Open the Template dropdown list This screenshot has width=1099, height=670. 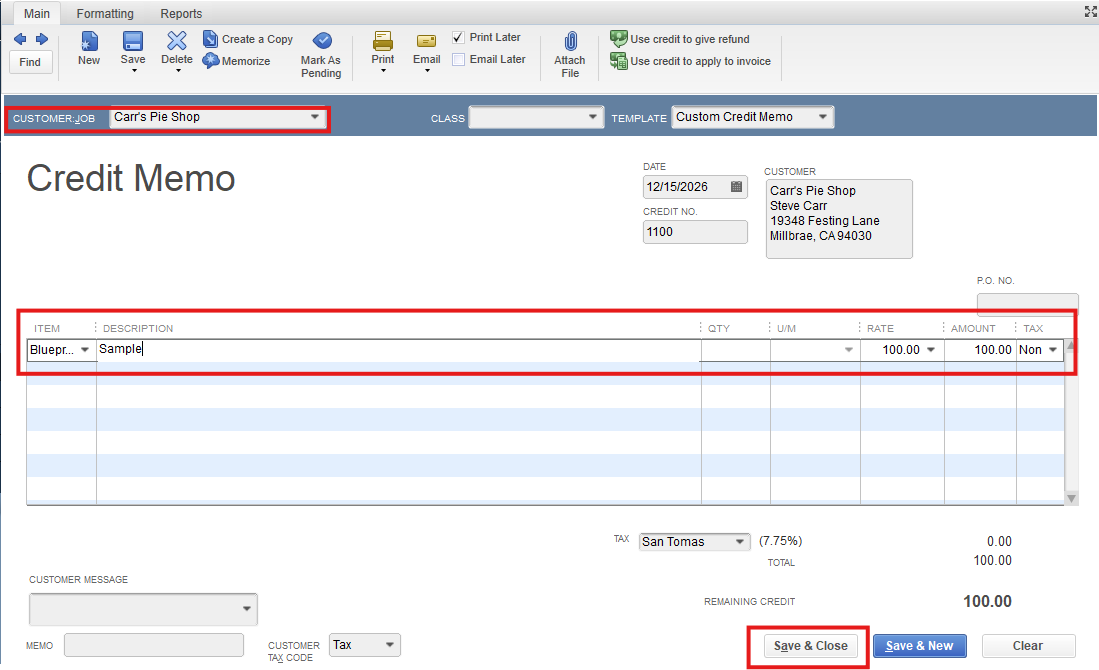[822, 117]
